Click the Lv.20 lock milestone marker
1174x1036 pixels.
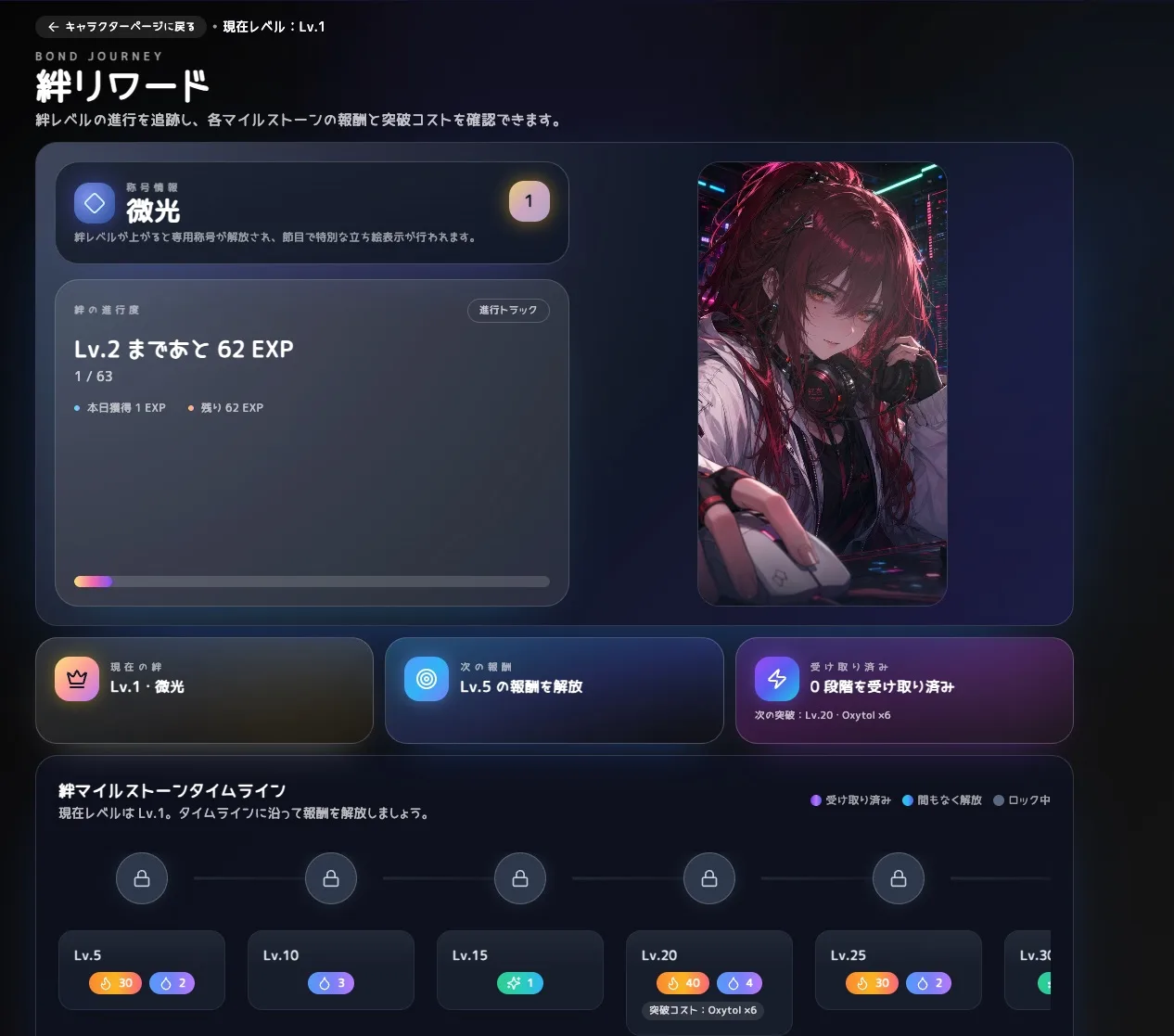[709, 878]
